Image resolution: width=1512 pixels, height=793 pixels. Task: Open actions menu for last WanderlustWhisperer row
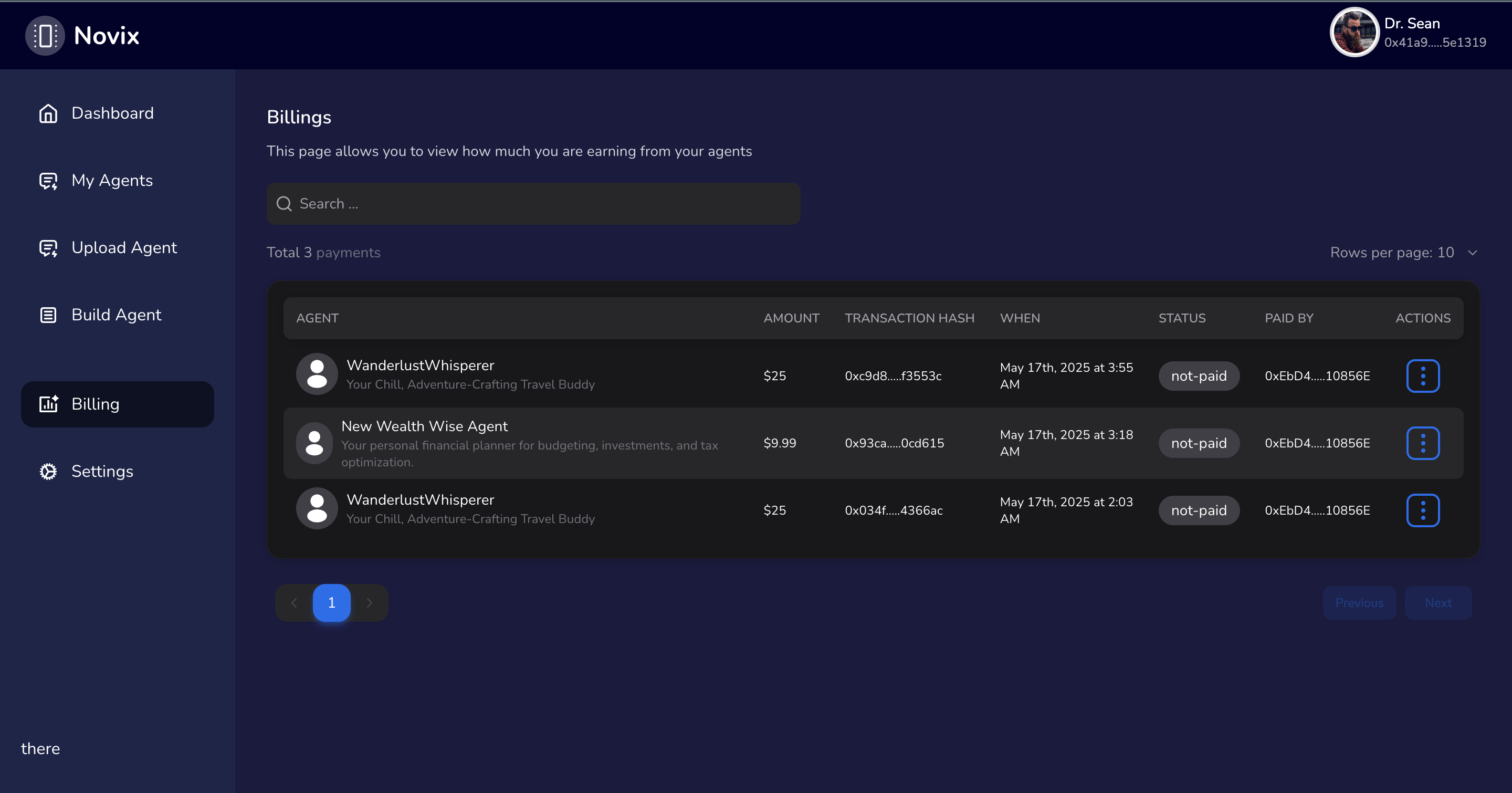coord(1422,510)
